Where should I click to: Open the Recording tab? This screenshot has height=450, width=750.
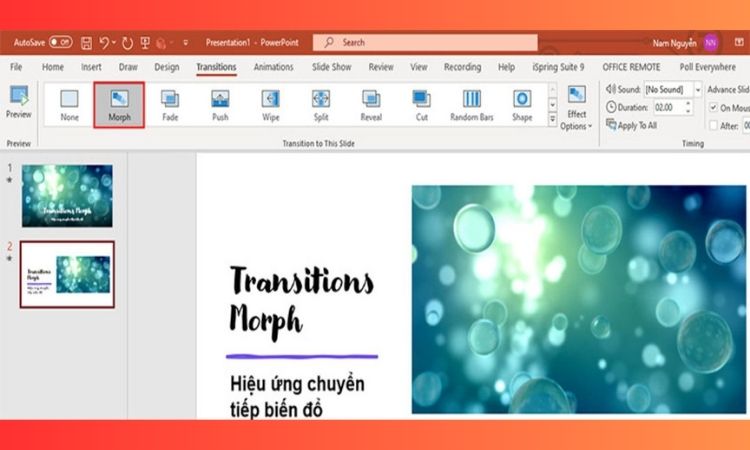pyautogui.click(x=463, y=67)
